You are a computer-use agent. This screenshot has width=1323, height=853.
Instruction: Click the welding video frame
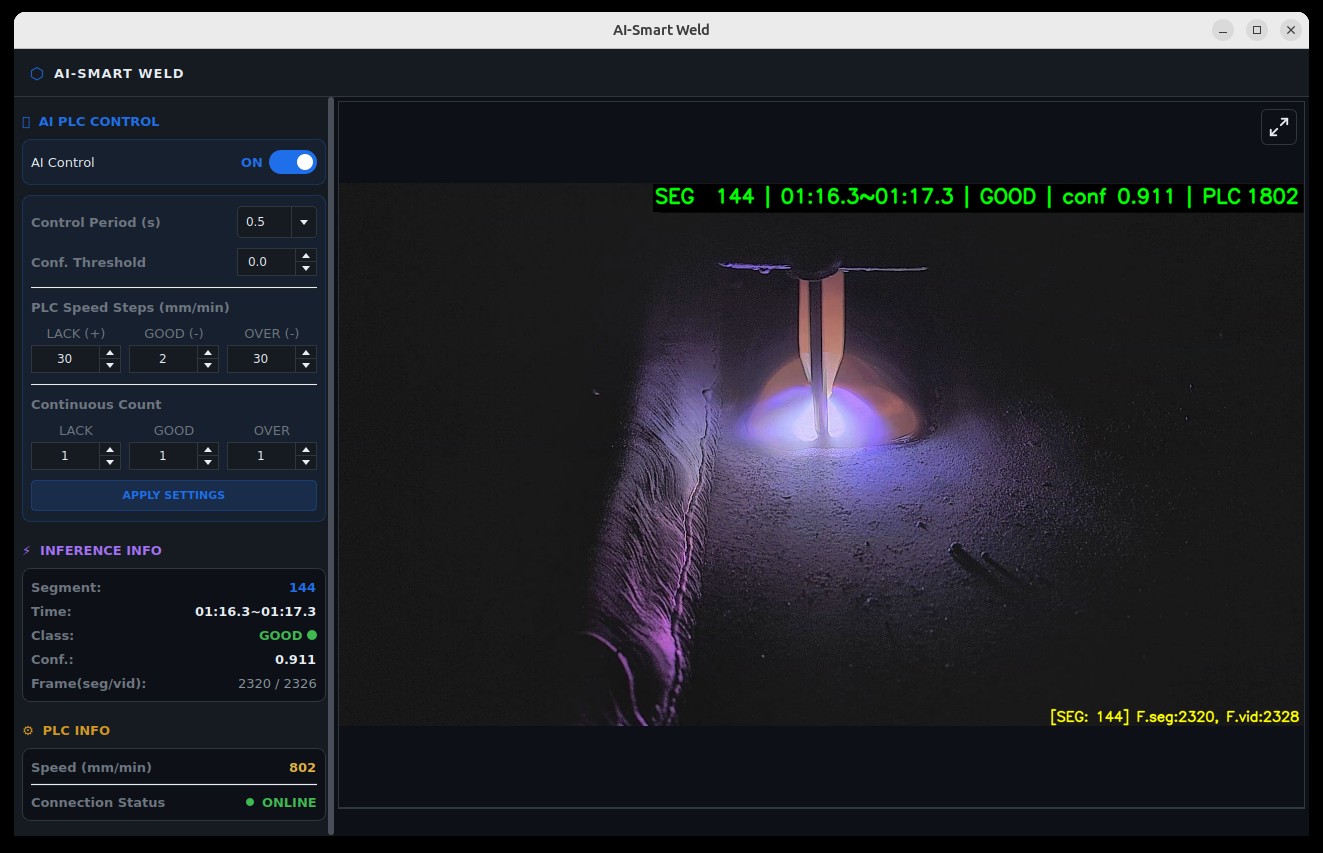click(x=821, y=454)
